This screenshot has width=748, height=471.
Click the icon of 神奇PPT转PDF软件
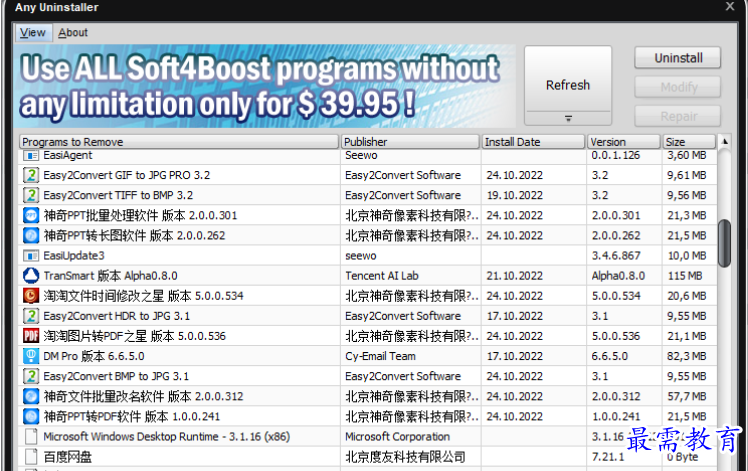[x=31, y=416]
